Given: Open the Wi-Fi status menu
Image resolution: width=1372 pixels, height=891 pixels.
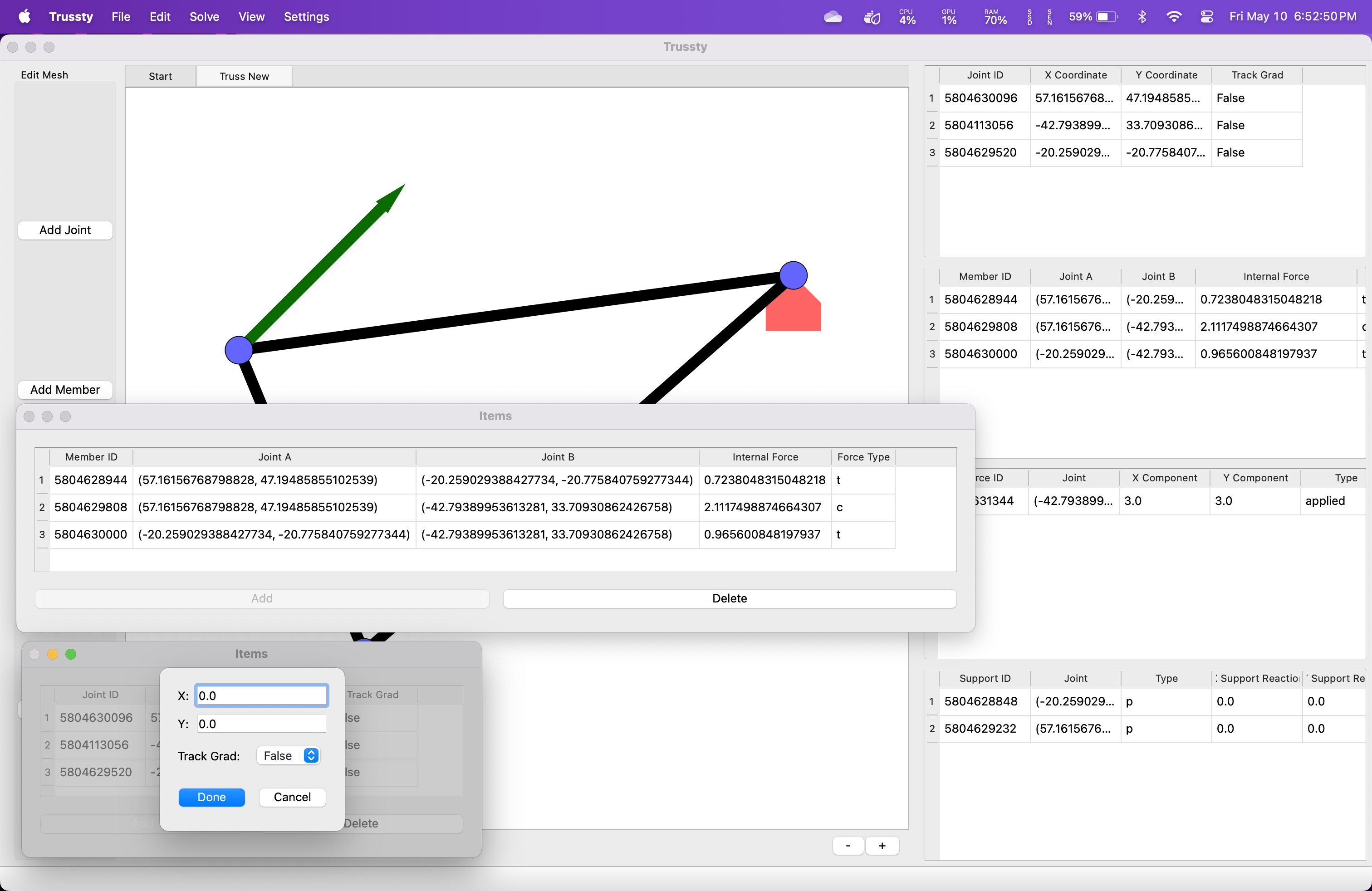Looking at the screenshot, I should 1174,17.
